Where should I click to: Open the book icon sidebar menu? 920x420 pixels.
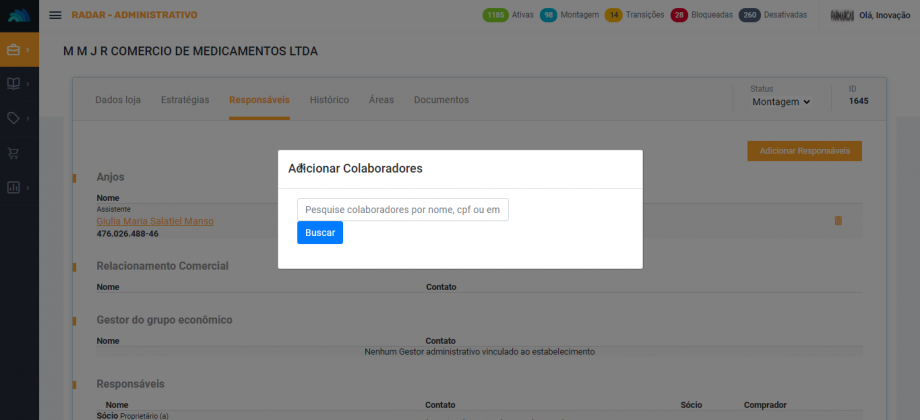(x=14, y=84)
